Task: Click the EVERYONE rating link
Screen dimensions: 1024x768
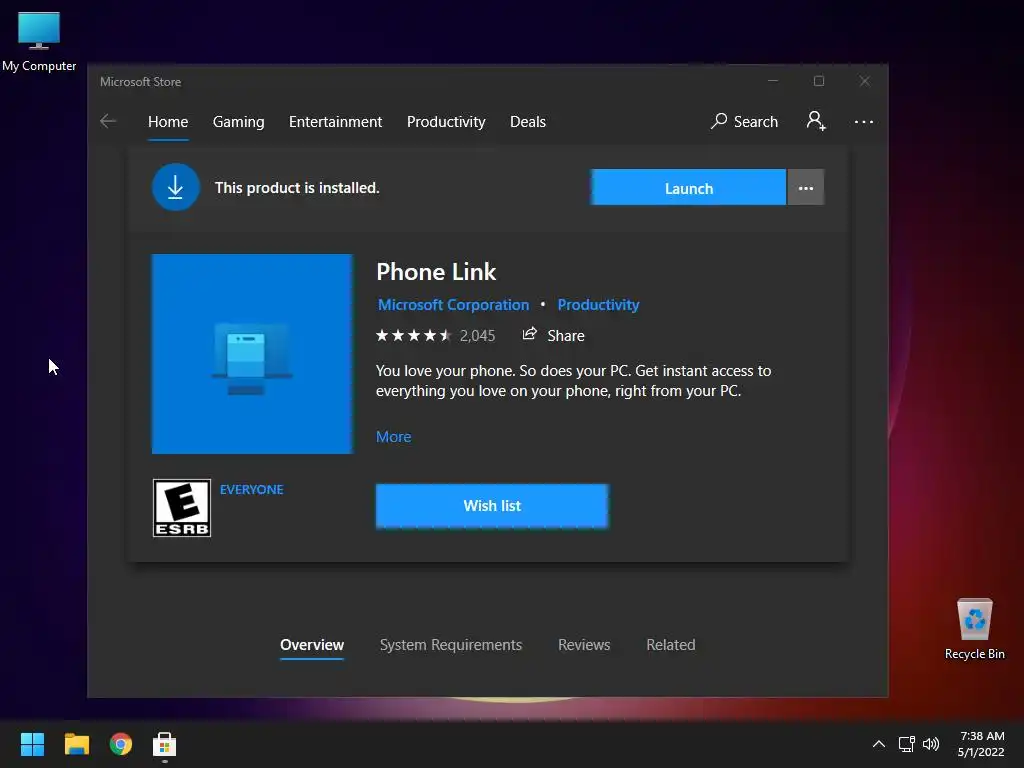Action: coord(251,490)
